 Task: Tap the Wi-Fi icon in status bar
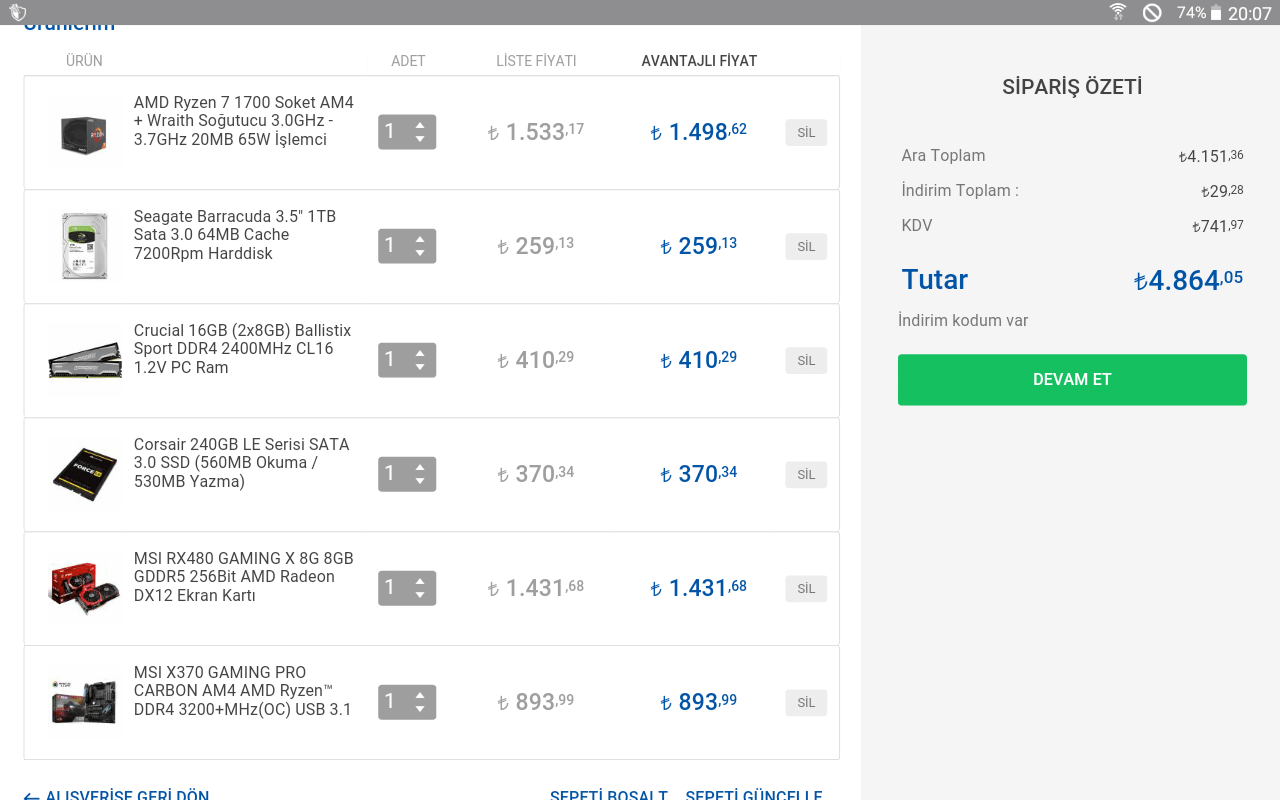coord(1118,12)
